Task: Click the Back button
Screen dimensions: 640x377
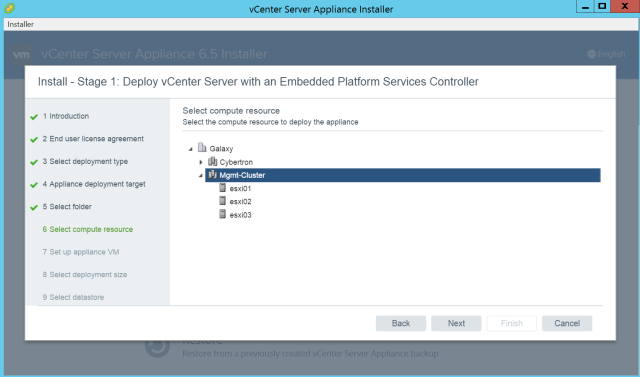Action: pos(401,323)
